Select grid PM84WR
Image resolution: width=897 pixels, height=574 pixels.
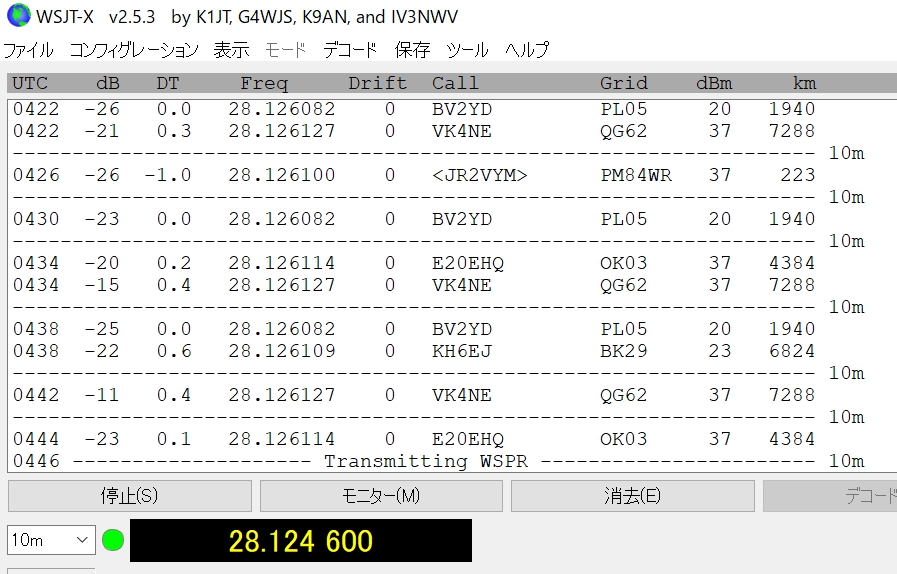(636, 175)
